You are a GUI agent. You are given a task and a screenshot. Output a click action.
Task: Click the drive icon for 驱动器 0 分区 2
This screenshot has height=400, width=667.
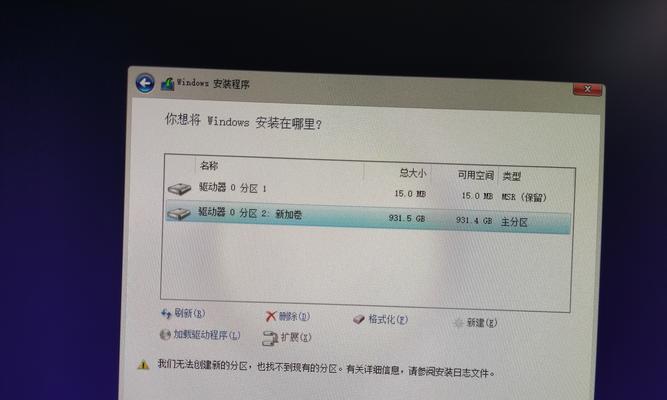(x=179, y=213)
